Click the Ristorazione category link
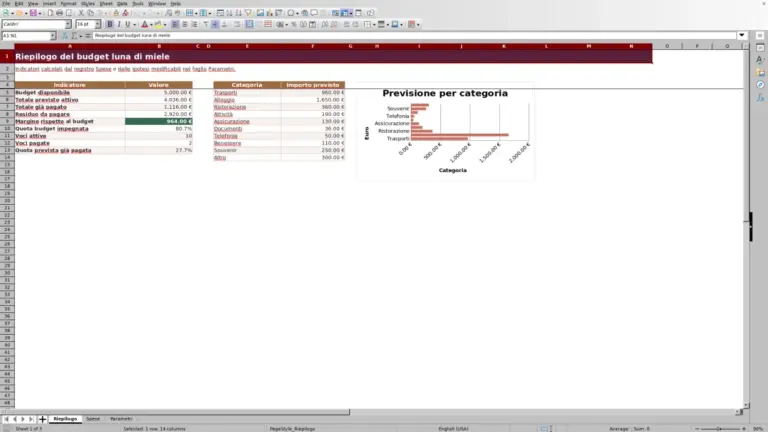 230,107
